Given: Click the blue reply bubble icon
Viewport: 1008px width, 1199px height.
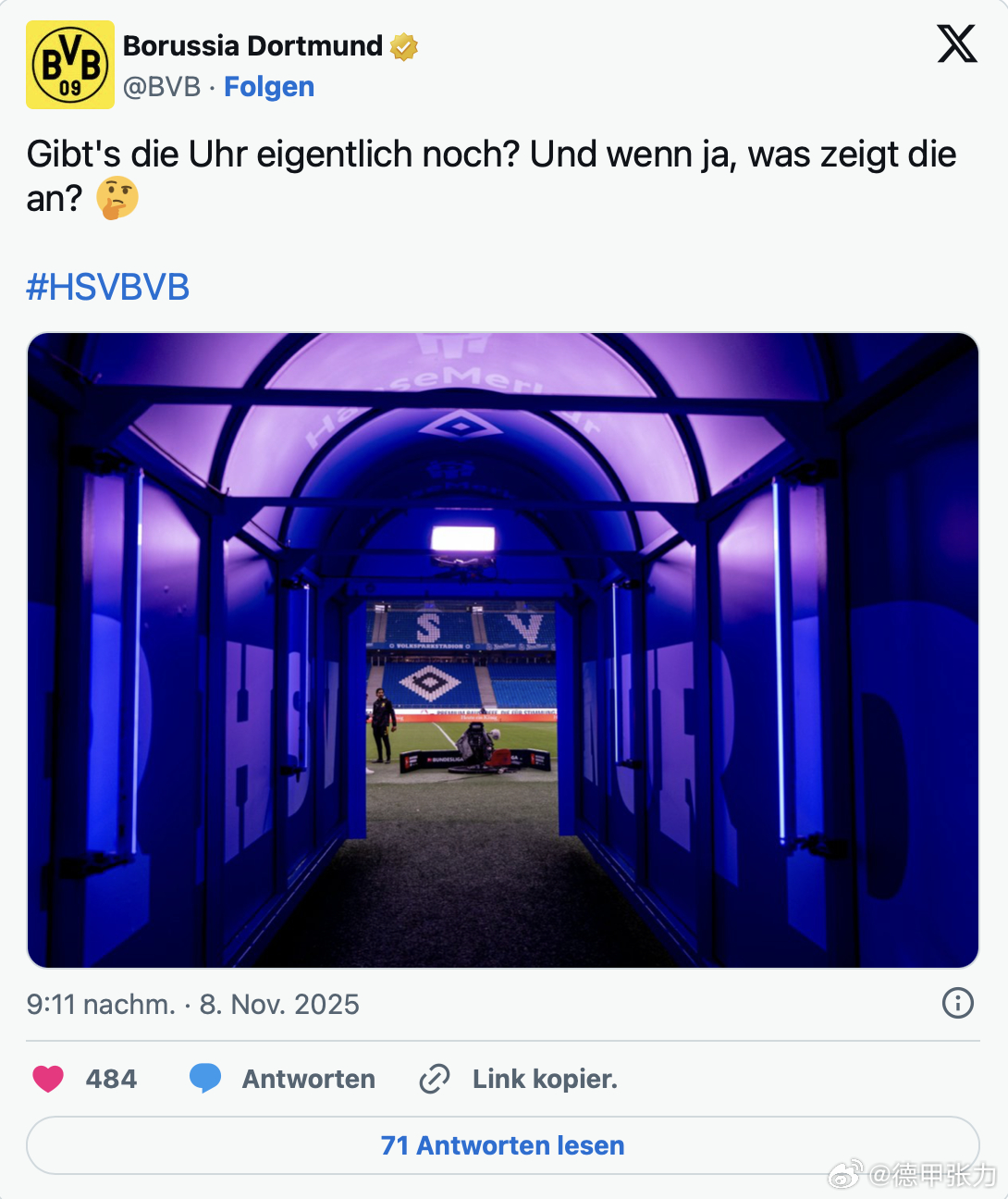Looking at the screenshot, I should pos(205,1079).
